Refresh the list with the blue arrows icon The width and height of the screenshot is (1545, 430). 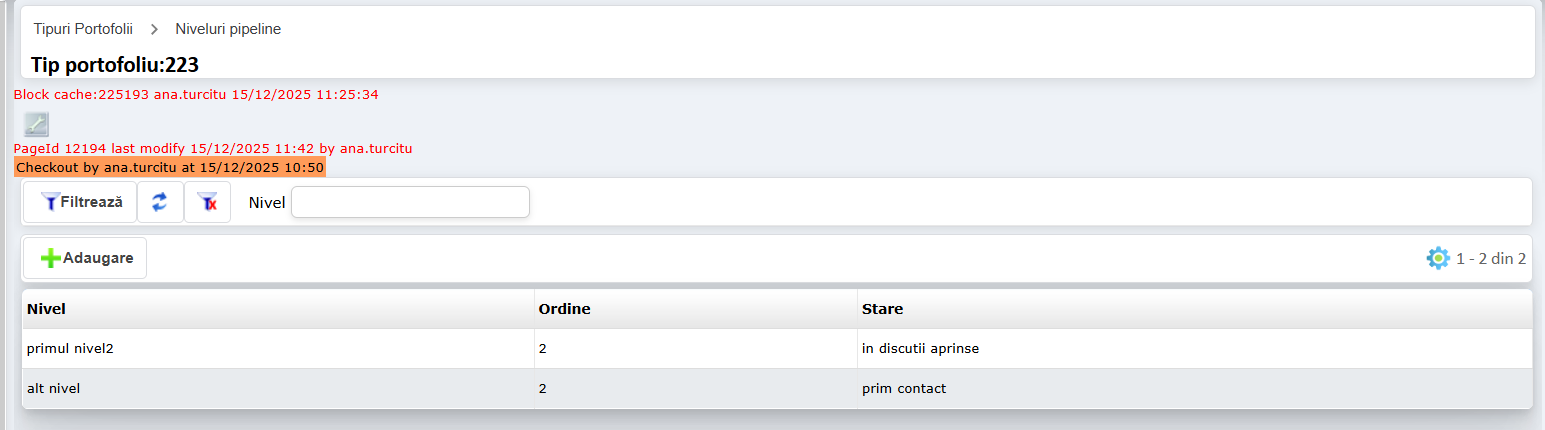click(160, 202)
